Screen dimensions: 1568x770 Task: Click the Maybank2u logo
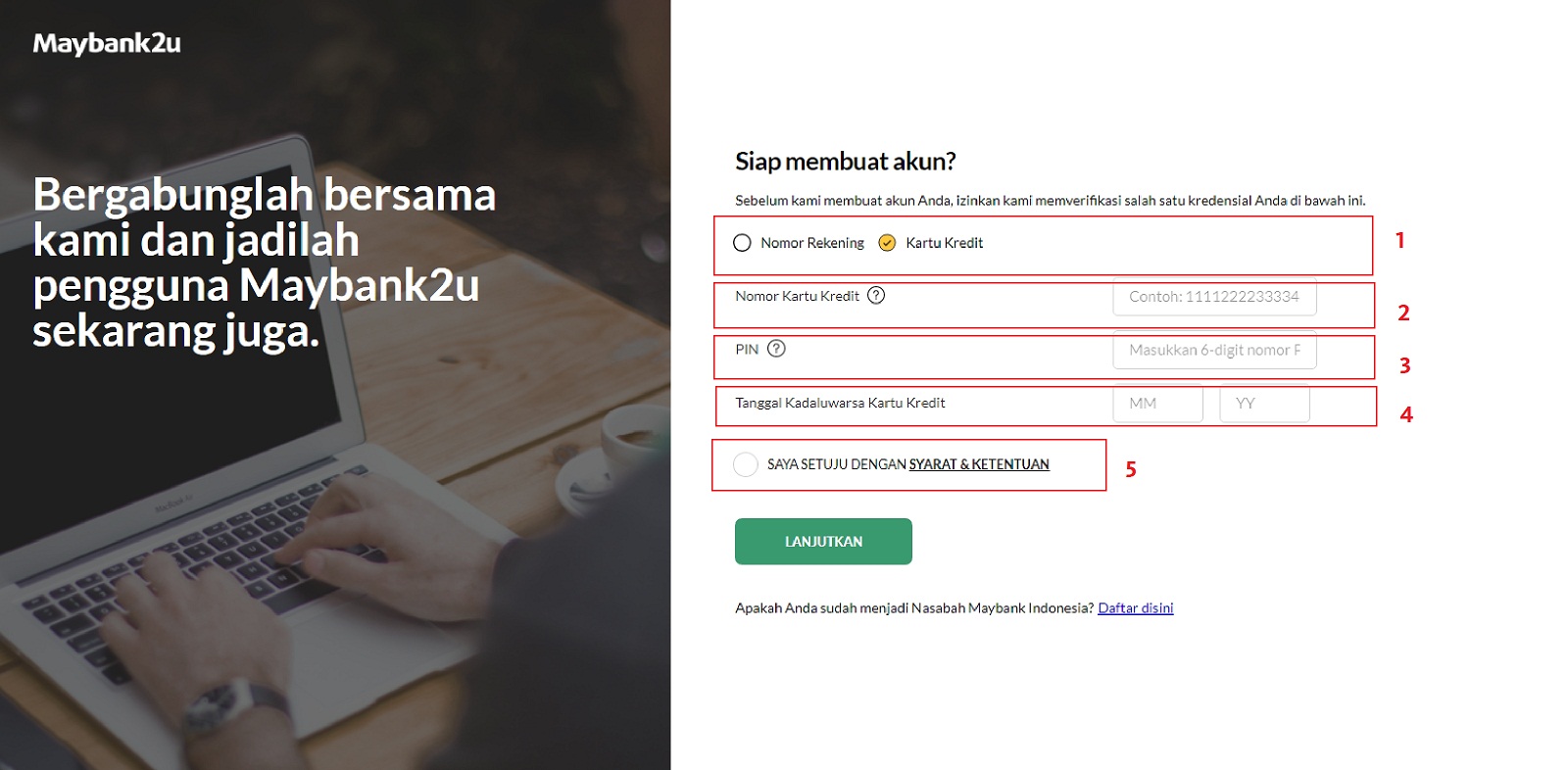[x=107, y=44]
